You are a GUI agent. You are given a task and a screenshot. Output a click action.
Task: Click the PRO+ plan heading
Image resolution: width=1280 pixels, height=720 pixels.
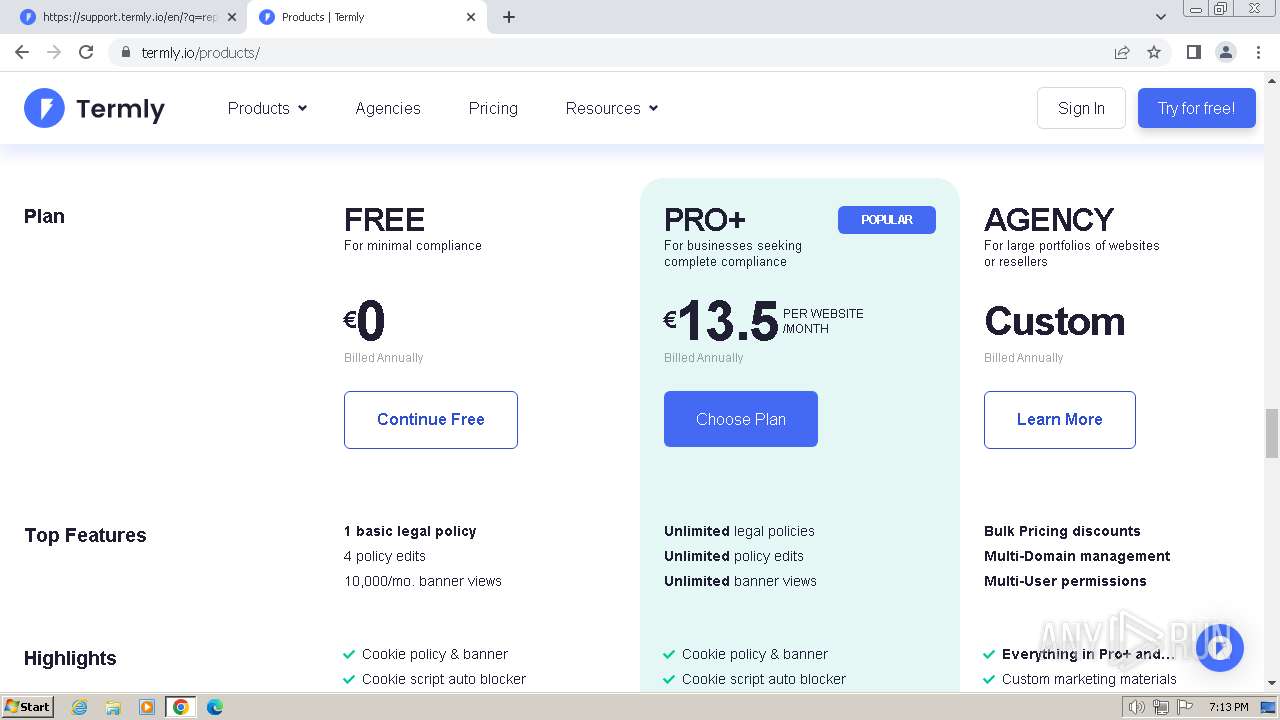(x=705, y=219)
